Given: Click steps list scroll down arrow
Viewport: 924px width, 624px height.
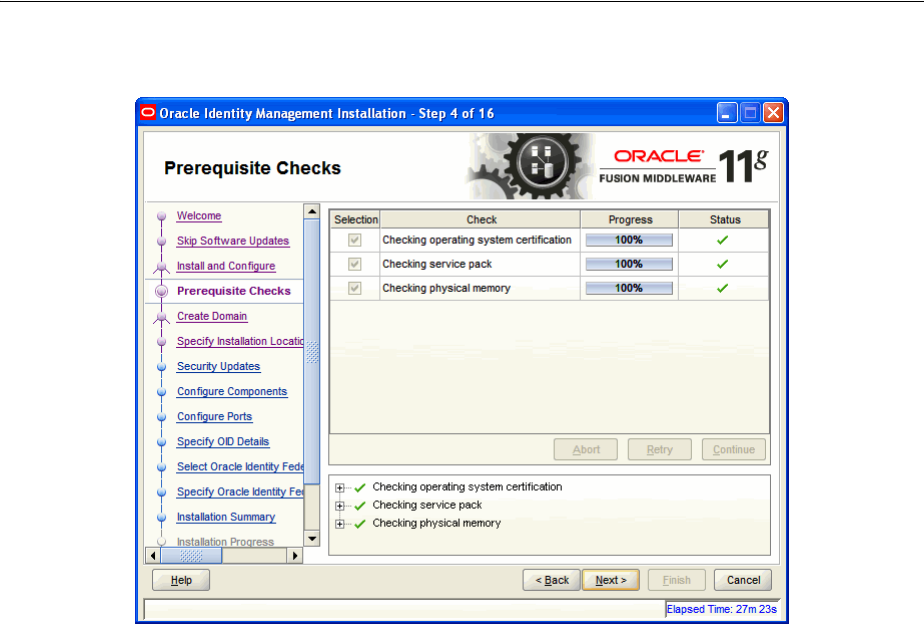Looking at the screenshot, I should tap(312, 539).
